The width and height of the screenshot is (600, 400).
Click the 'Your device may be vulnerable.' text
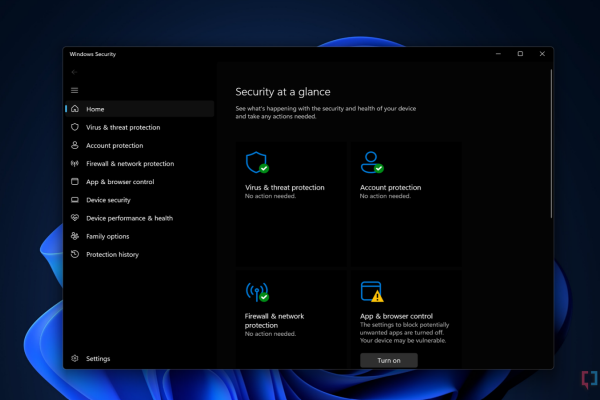tap(403, 340)
